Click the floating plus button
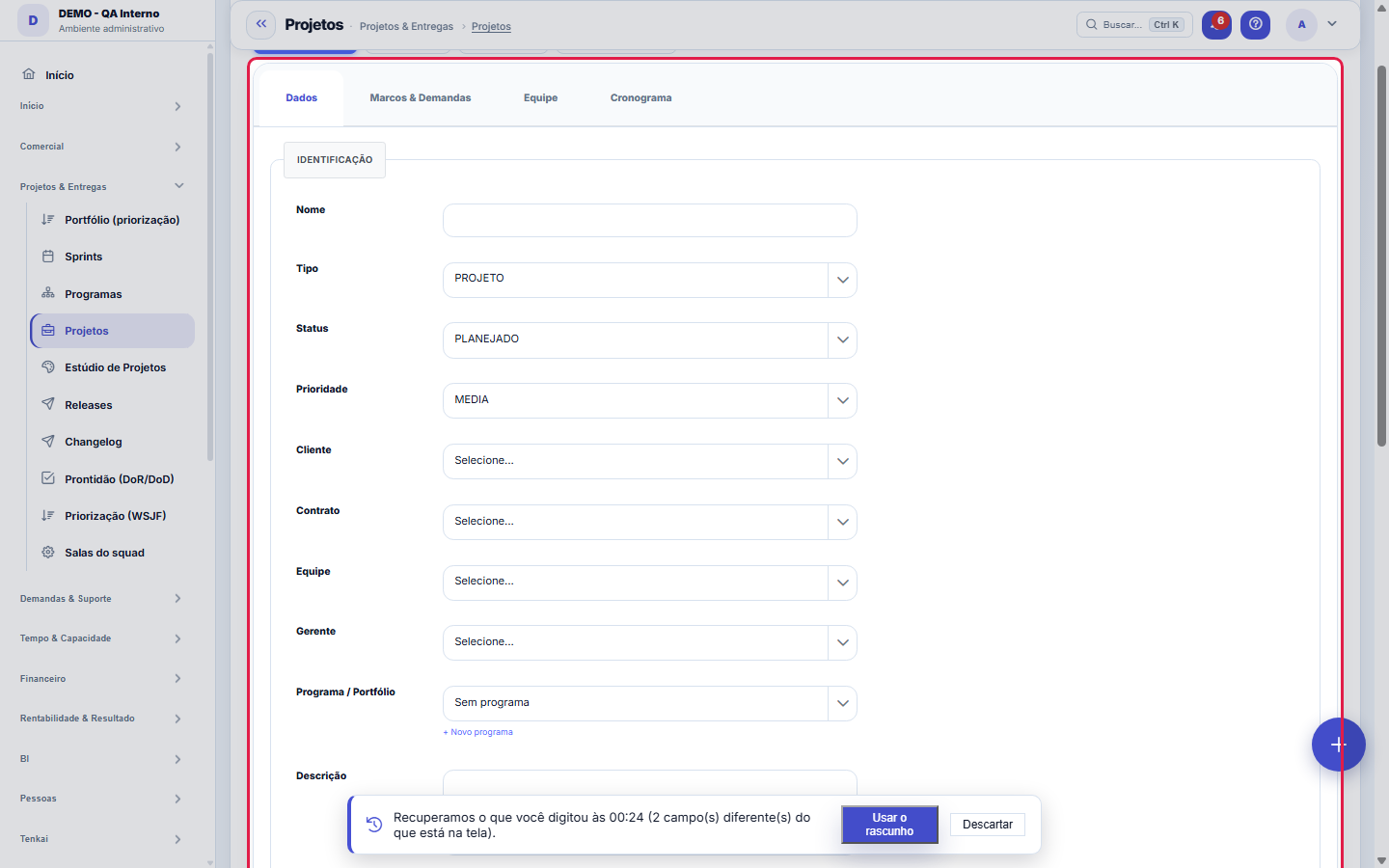Viewport: 1389px width, 868px height. click(x=1338, y=745)
